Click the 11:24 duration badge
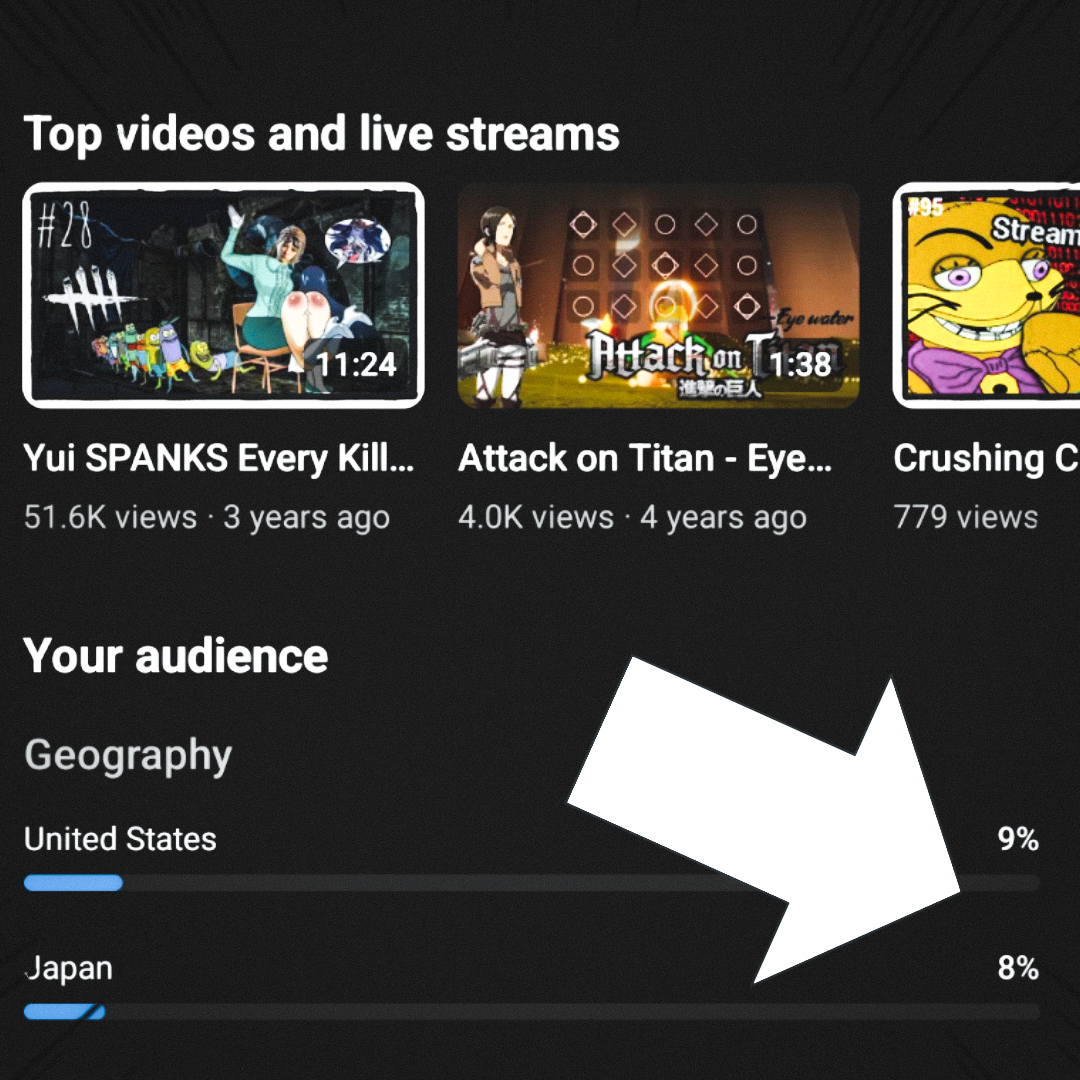Viewport: 1080px width, 1080px height. click(356, 364)
